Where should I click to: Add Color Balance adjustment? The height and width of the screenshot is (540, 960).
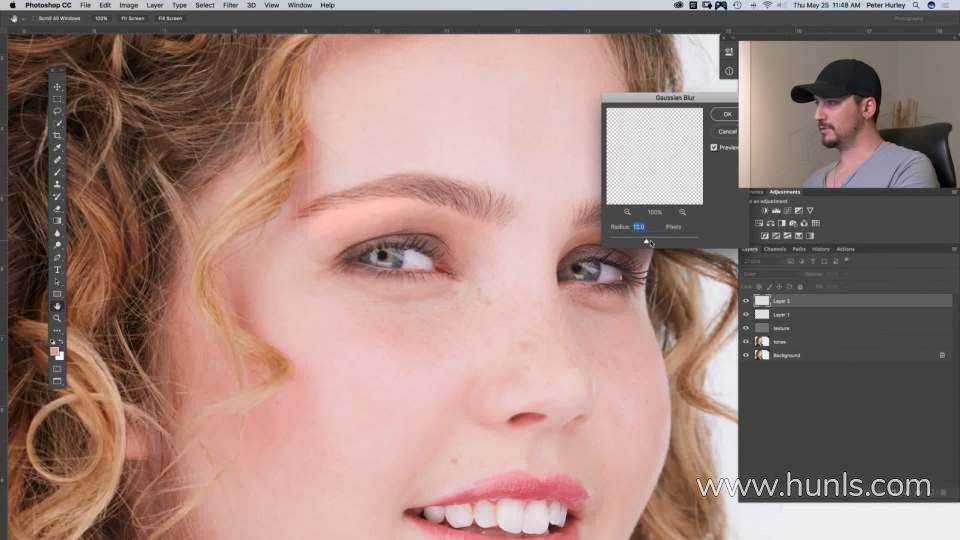[x=770, y=223]
